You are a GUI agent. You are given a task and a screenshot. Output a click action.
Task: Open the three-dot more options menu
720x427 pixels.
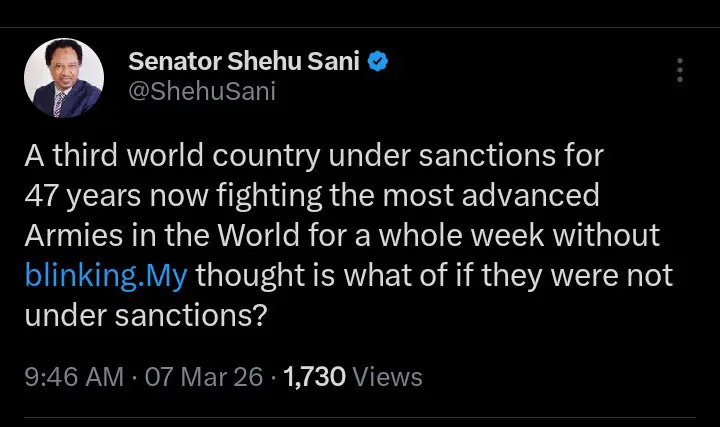point(680,70)
